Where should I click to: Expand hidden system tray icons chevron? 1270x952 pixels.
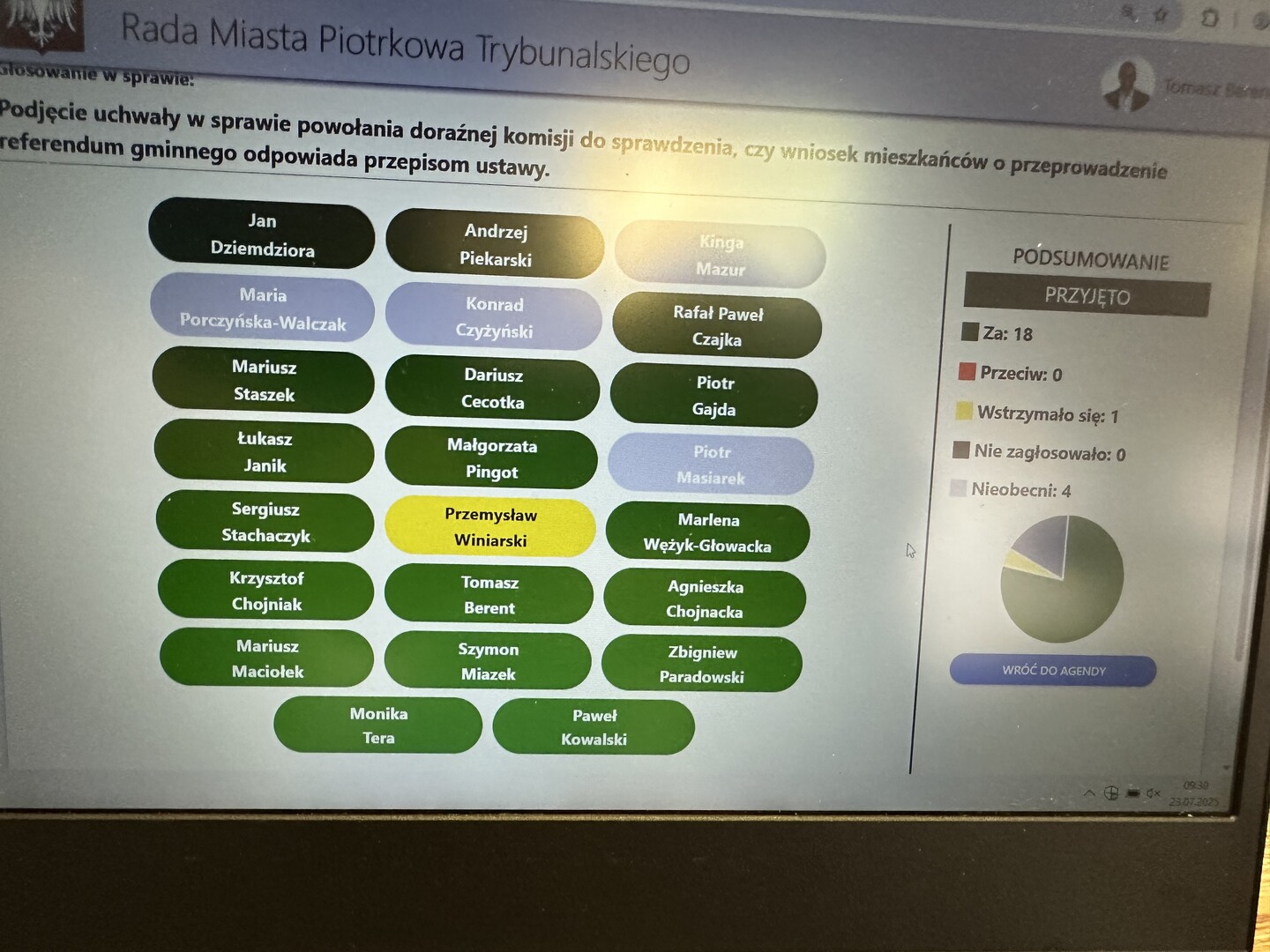point(1089,793)
